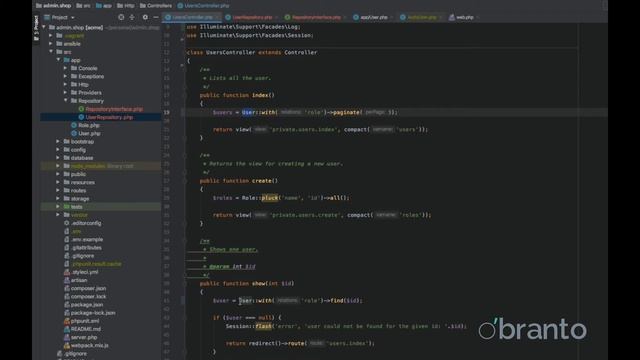Click Http breadcrumb in navigation bar
The image size is (640, 360).
pyautogui.click(x=126, y=6)
